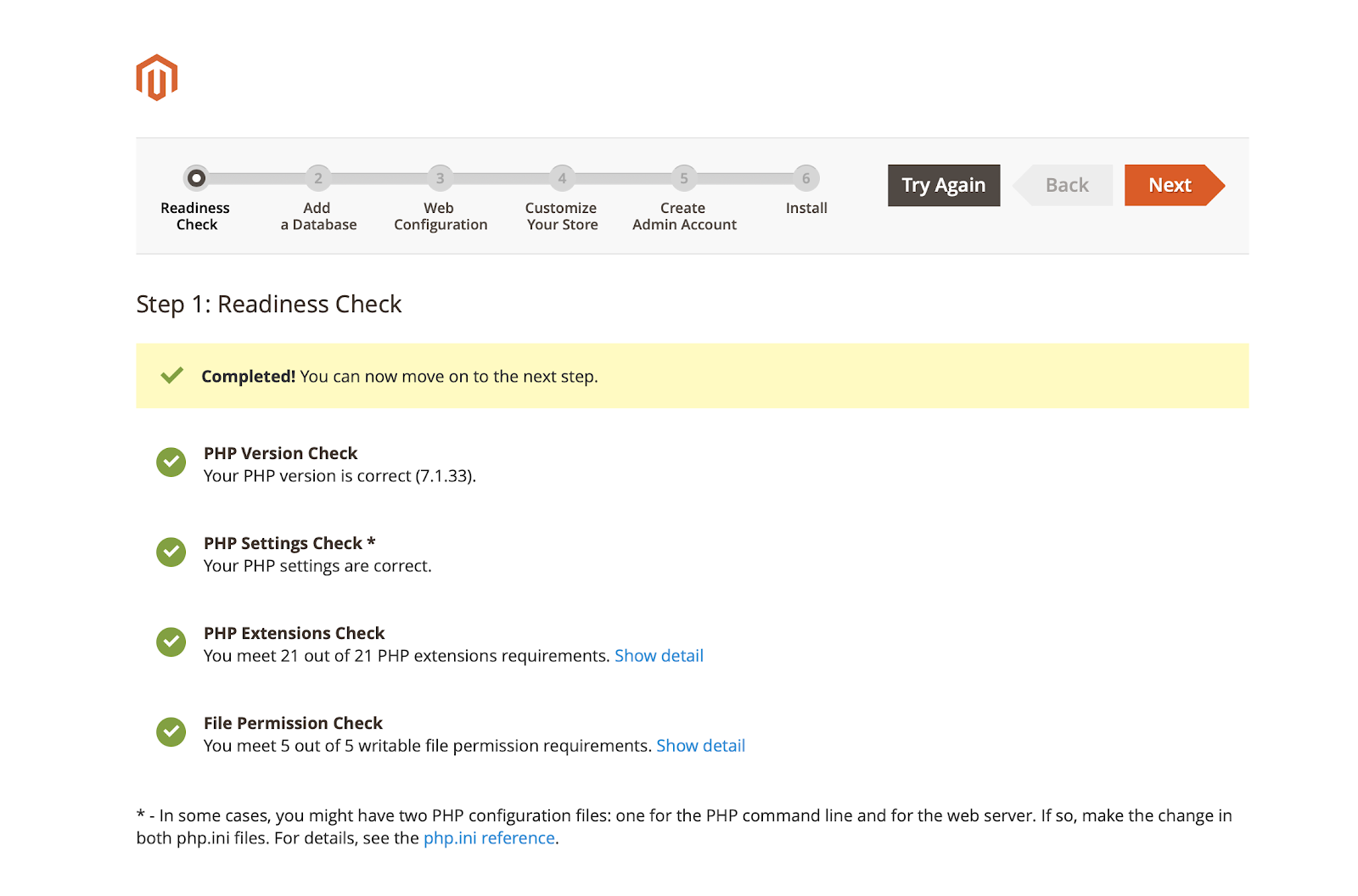
Task: Click the PHP Version Check green checkmark
Action: 171,462
